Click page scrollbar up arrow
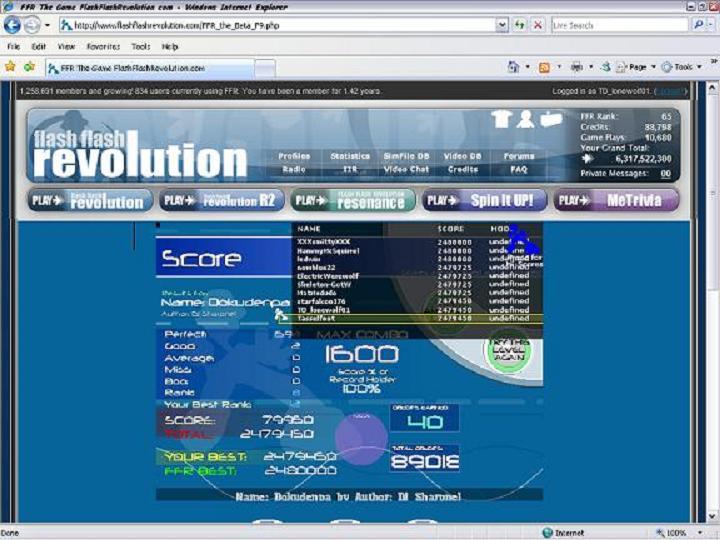 click(712, 87)
